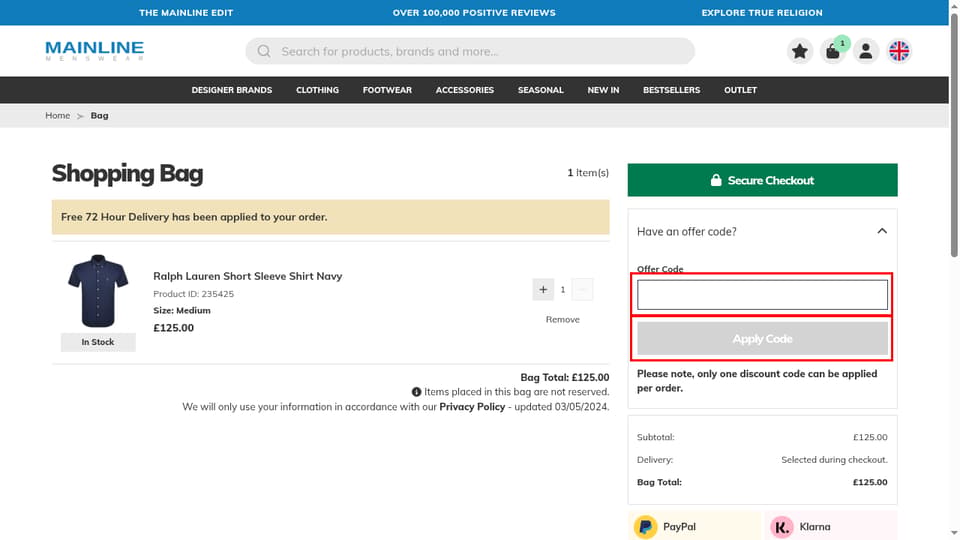Open Outlet menu
Image resolution: width=960 pixels, height=540 pixels.
(x=740, y=90)
